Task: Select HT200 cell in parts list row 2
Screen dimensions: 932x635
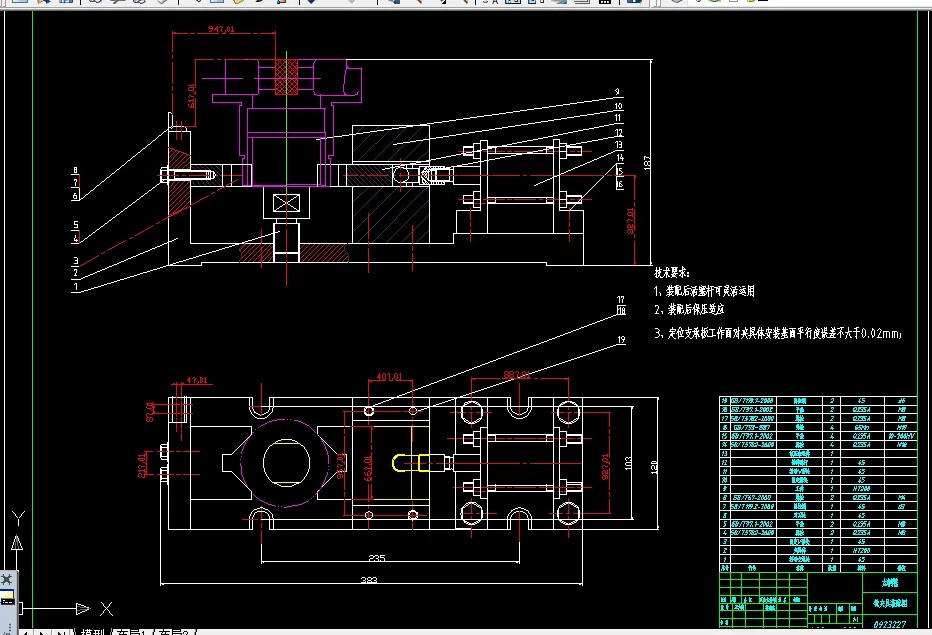Action: click(x=862, y=551)
